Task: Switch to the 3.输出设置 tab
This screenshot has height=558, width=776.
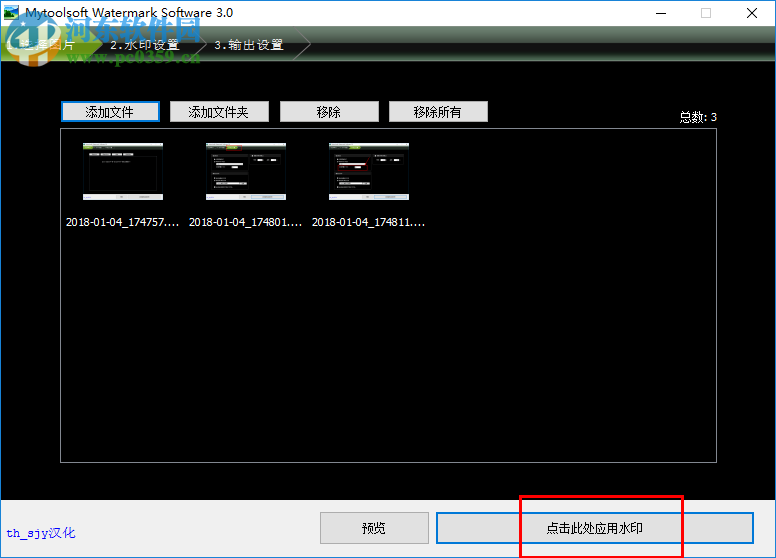Action: (249, 45)
